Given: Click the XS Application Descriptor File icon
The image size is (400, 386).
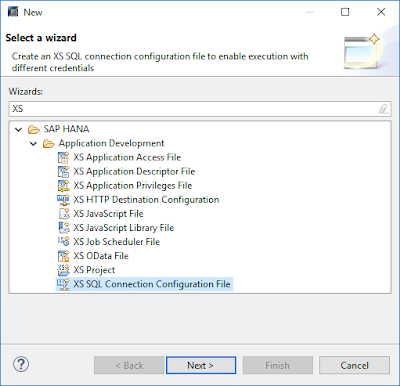Looking at the screenshot, I should pos(63,171).
